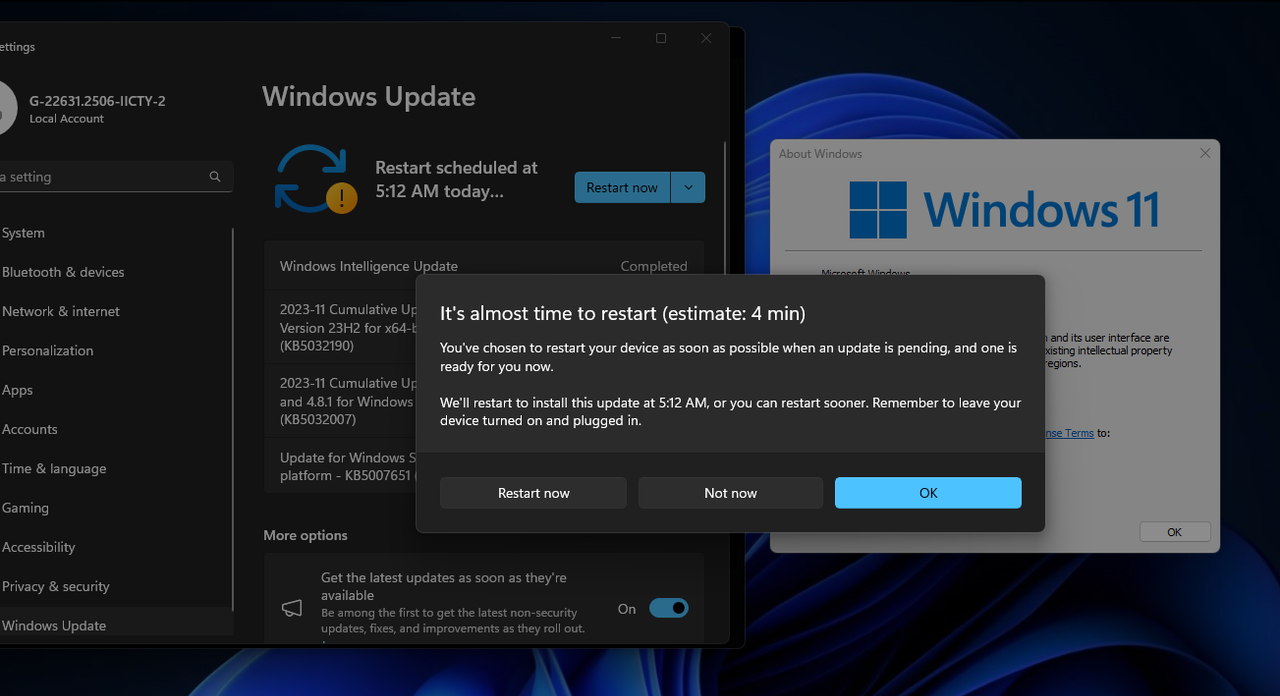Click the Completed status of Intelligence Update
The width and height of the screenshot is (1280, 696).
coord(654,266)
